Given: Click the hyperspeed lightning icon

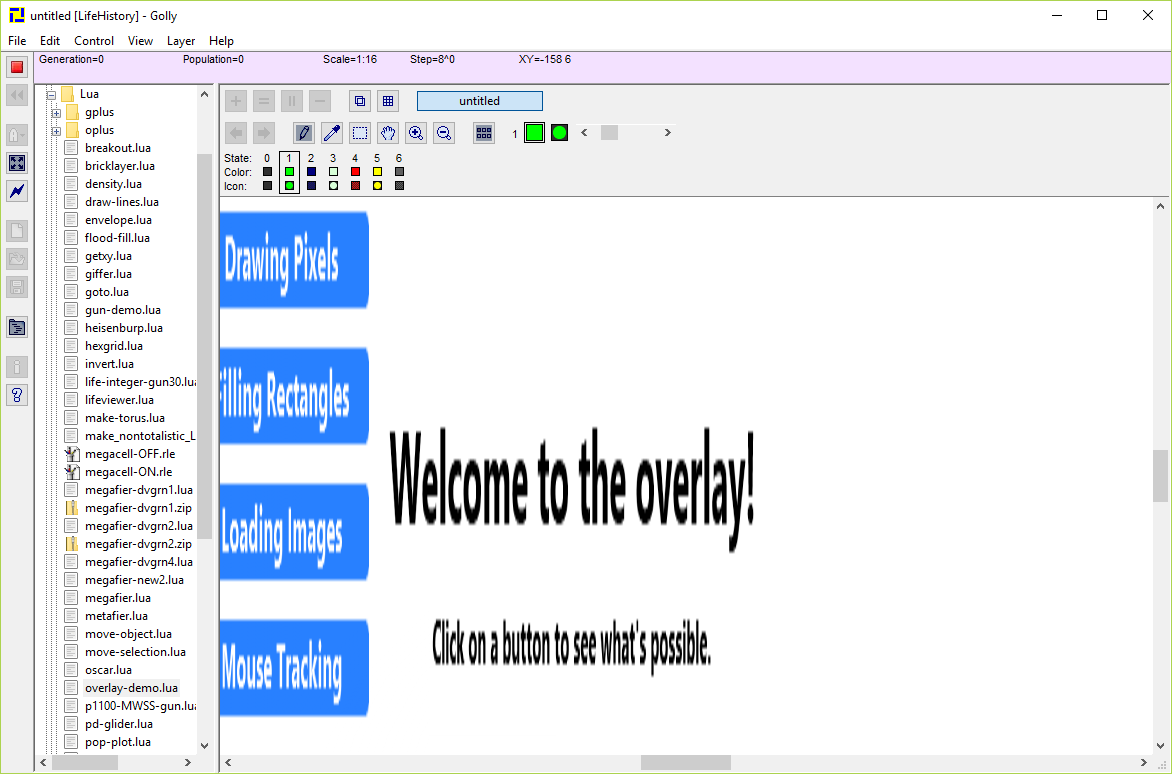Looking at the screenshot, I should 17,191.
